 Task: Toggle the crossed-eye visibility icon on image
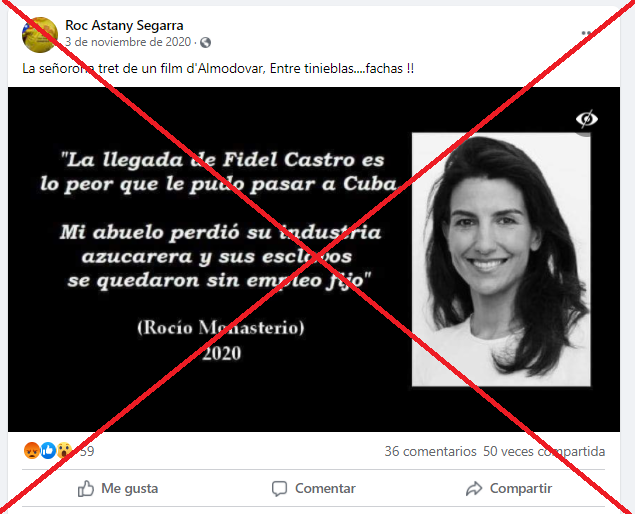(x=587, y=119)
